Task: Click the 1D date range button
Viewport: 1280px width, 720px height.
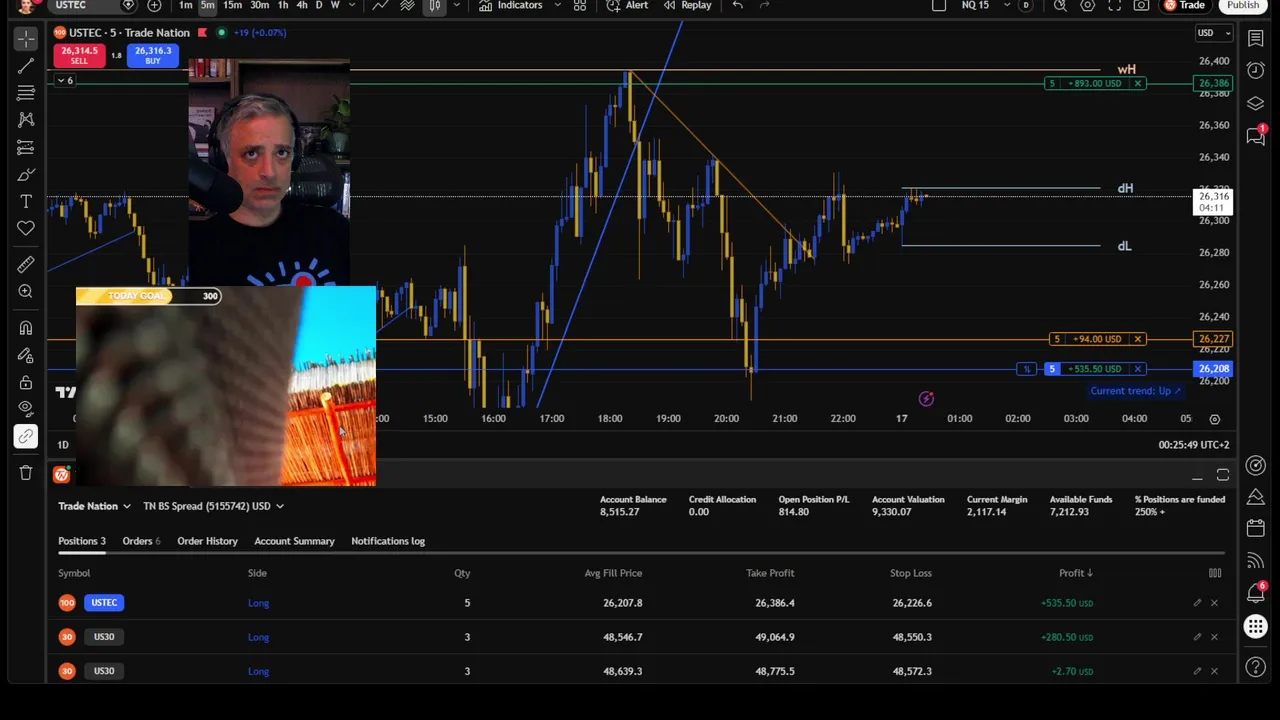Action: [63, 445]
